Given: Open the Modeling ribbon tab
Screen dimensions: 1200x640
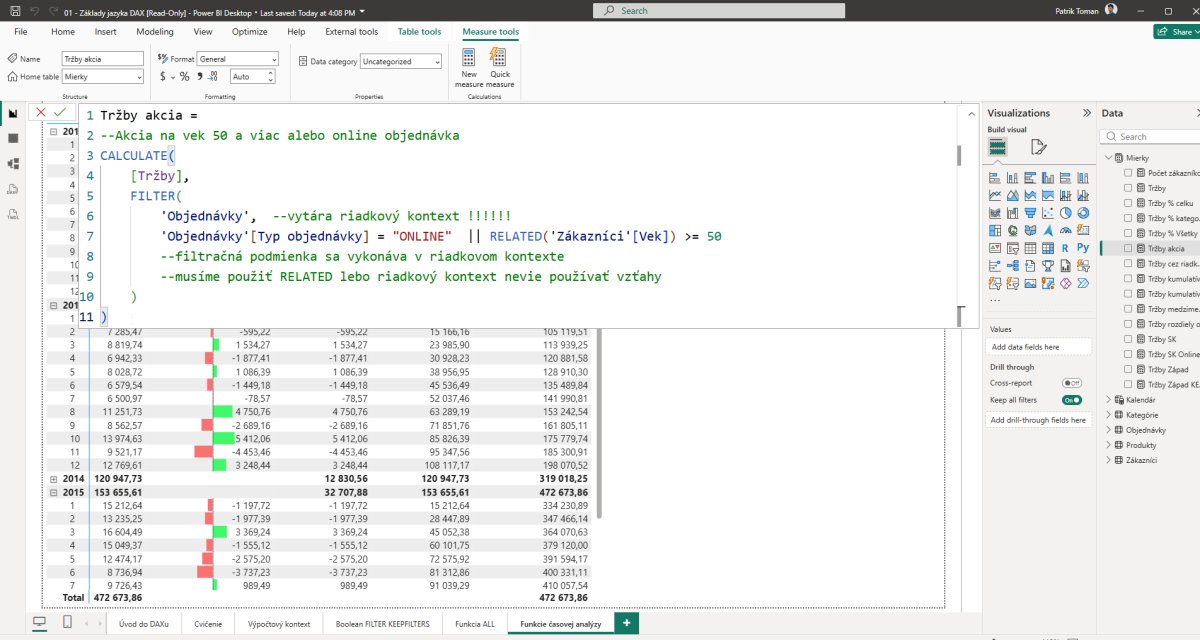Looking at the screenshot, I should tap(154, 32).
